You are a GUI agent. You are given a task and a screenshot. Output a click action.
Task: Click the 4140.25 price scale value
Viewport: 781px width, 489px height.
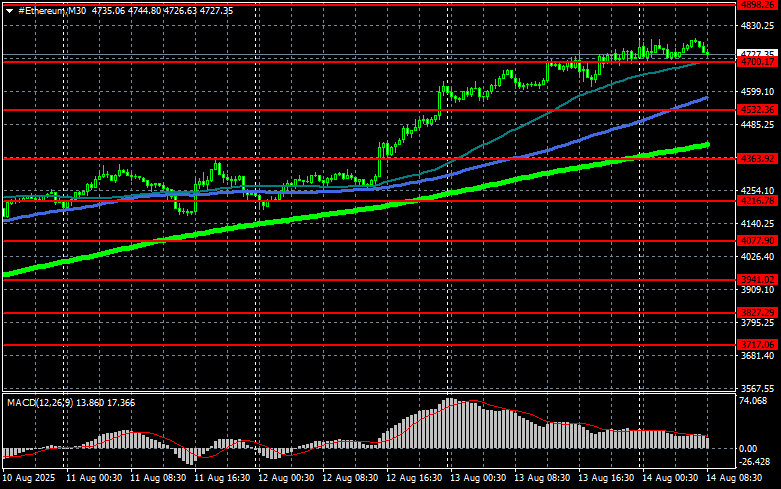coord(757,224)
